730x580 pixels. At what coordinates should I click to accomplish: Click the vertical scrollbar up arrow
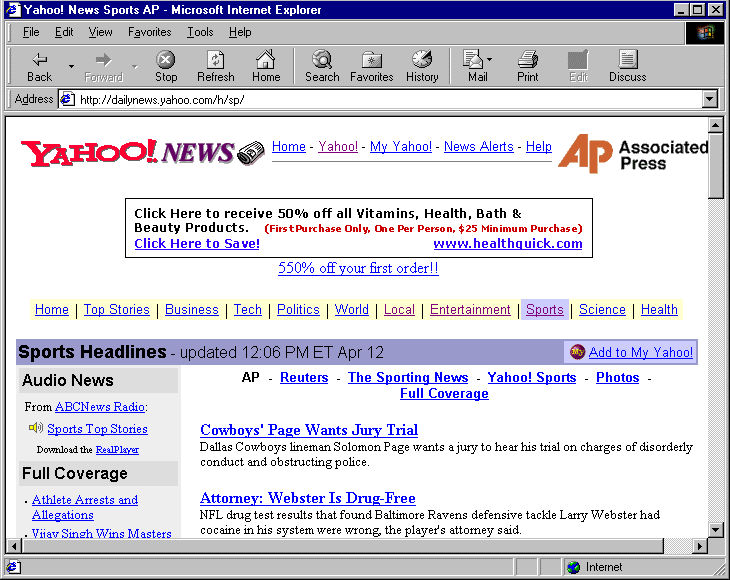[x=716, y=125]
